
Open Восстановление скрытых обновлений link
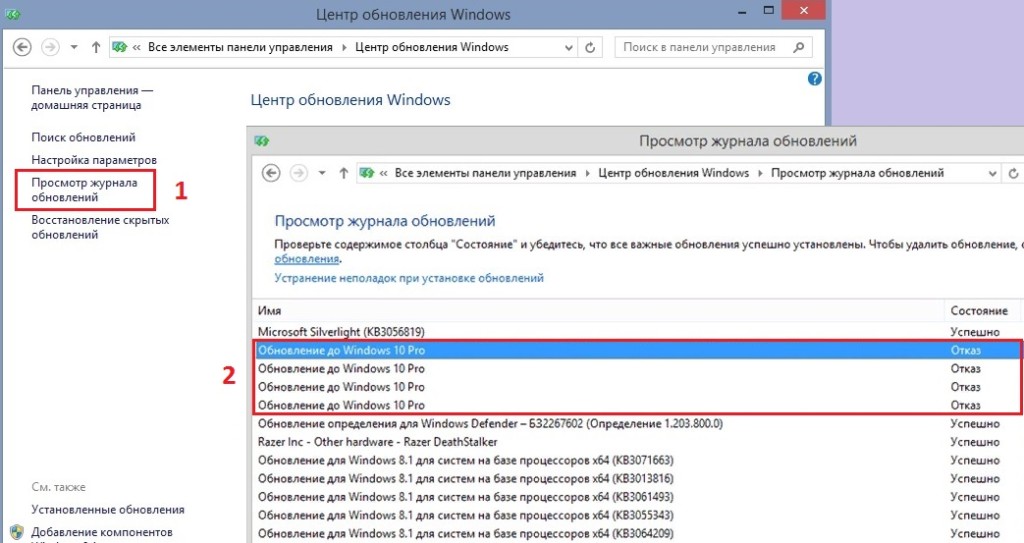[x=100, y=227]
